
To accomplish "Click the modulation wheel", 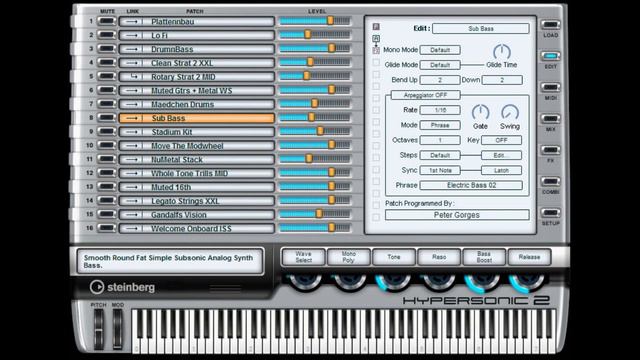I will [x=118, y=329].
